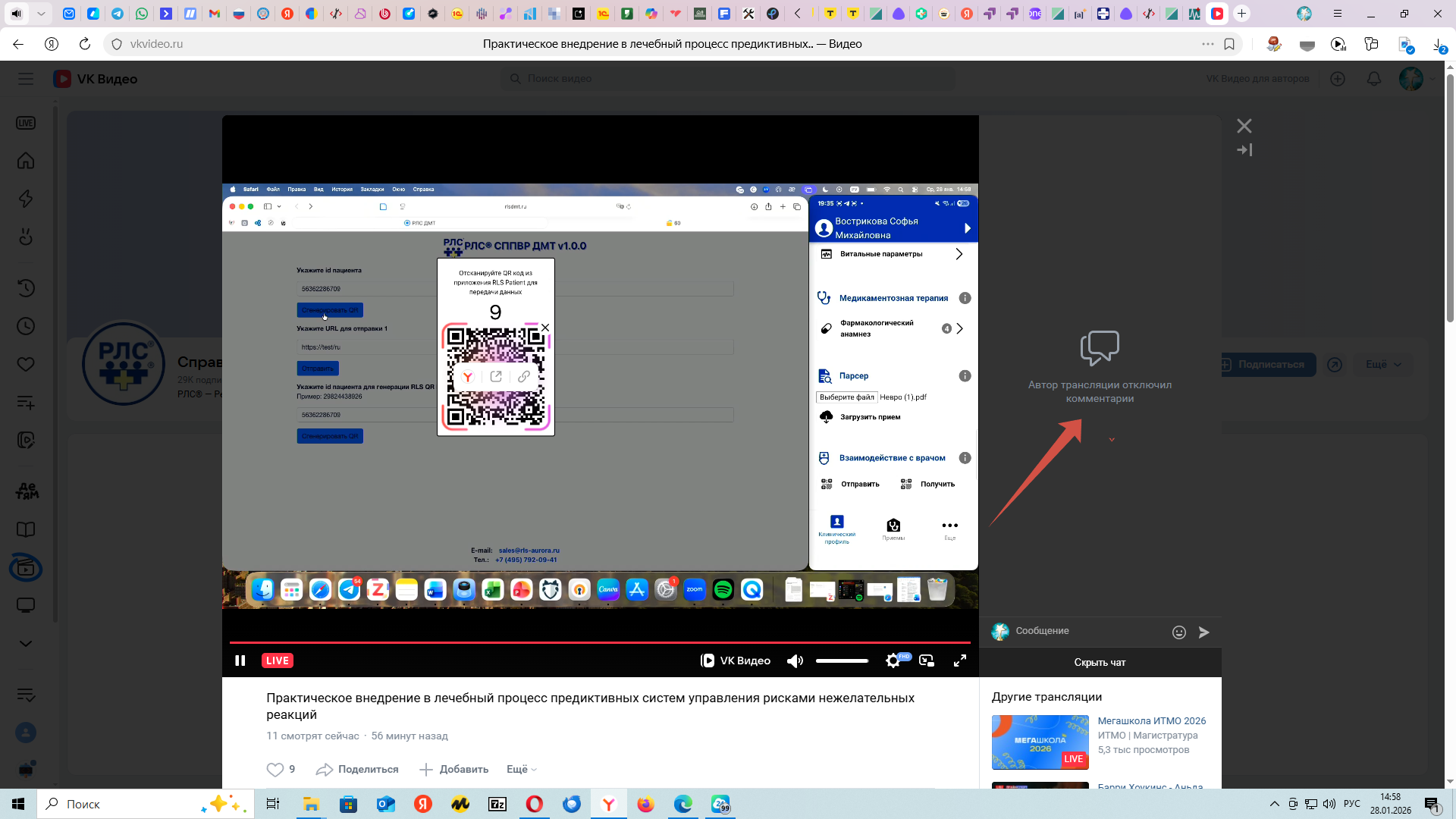The image size is (1456, 819).
Task: Open File Explorer from the taskbar
Action: click(311, 804)
